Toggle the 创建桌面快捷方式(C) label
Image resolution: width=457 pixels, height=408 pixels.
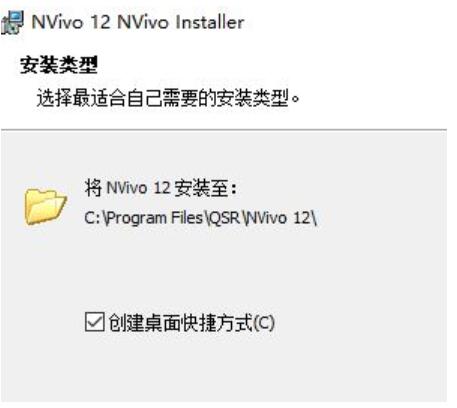191,323
